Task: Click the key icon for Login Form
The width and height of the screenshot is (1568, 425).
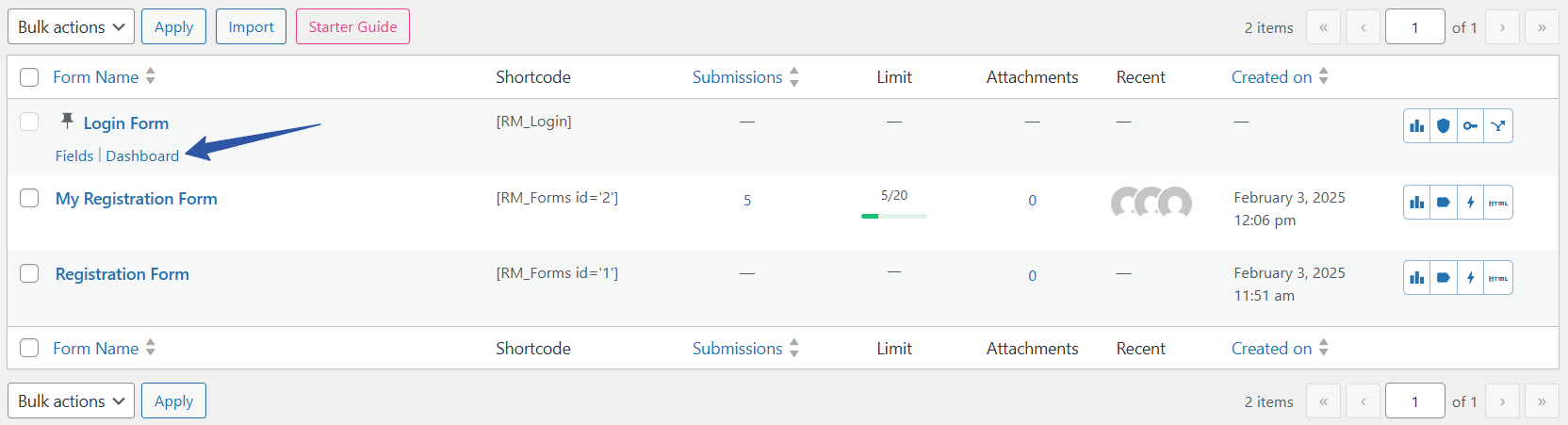Action: pyautogui.click(x=1470, y=126)
